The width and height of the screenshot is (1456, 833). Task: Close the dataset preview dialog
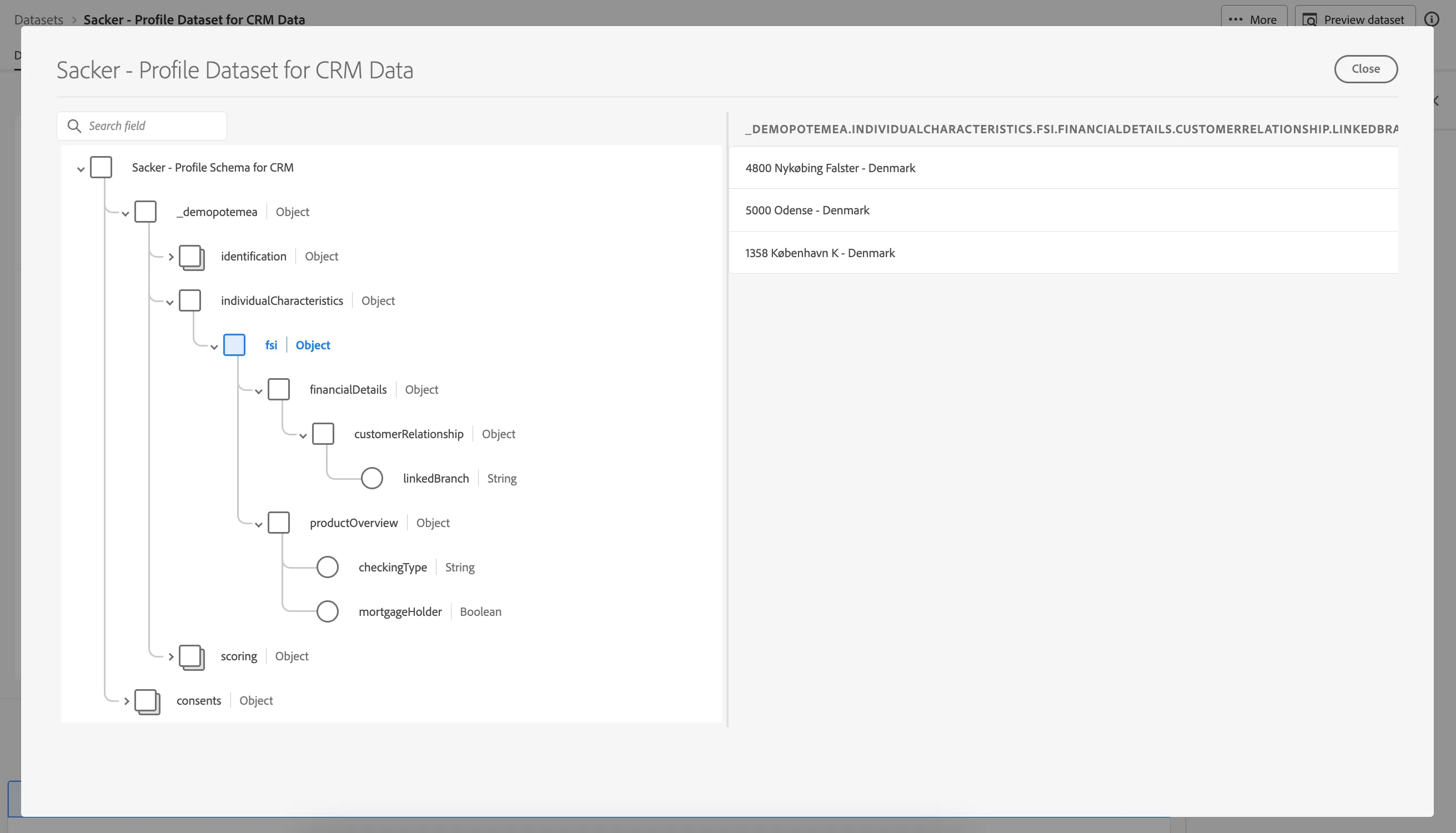pyautogui.click(x=1365, y=69)
